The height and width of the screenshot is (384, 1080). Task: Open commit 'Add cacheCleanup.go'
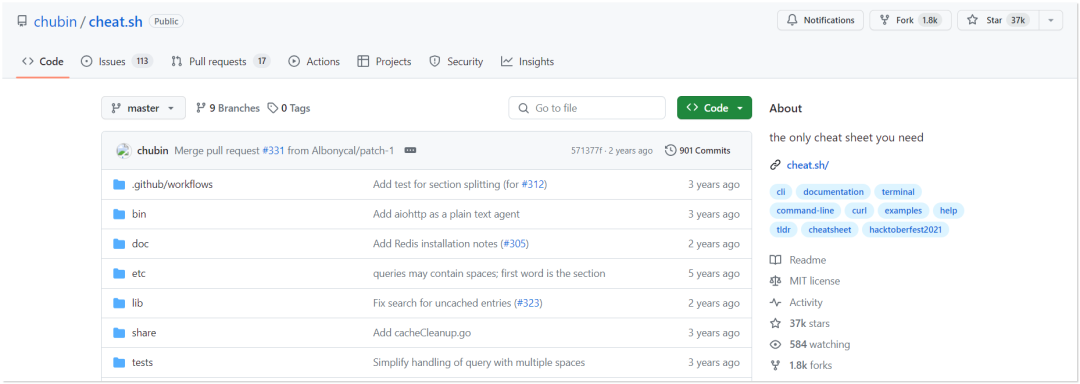422,332
